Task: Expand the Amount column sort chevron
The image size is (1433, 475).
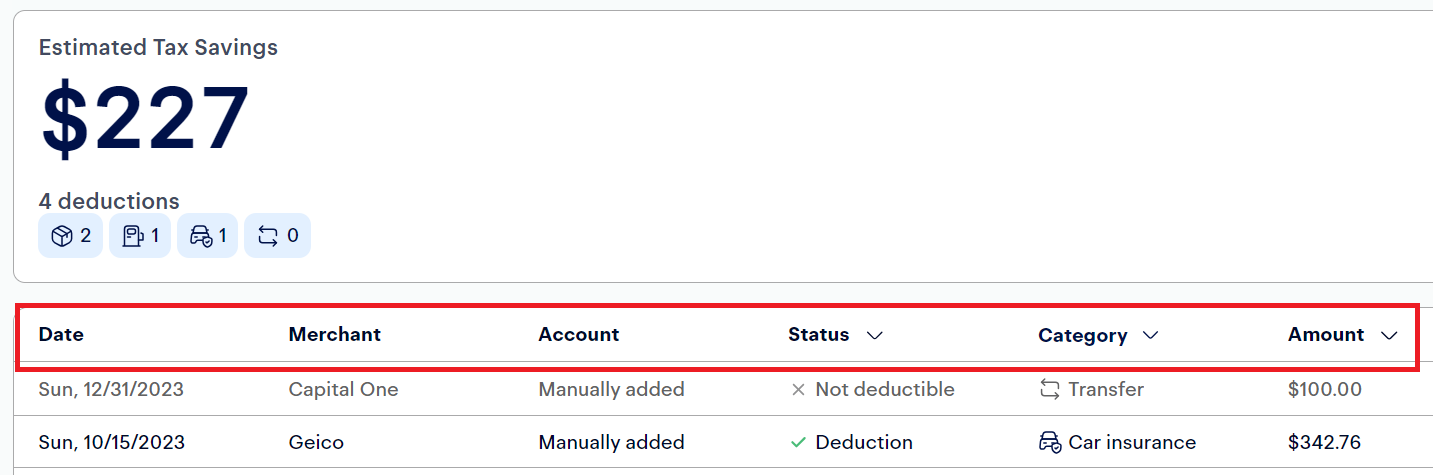Action: (1389, 335)
